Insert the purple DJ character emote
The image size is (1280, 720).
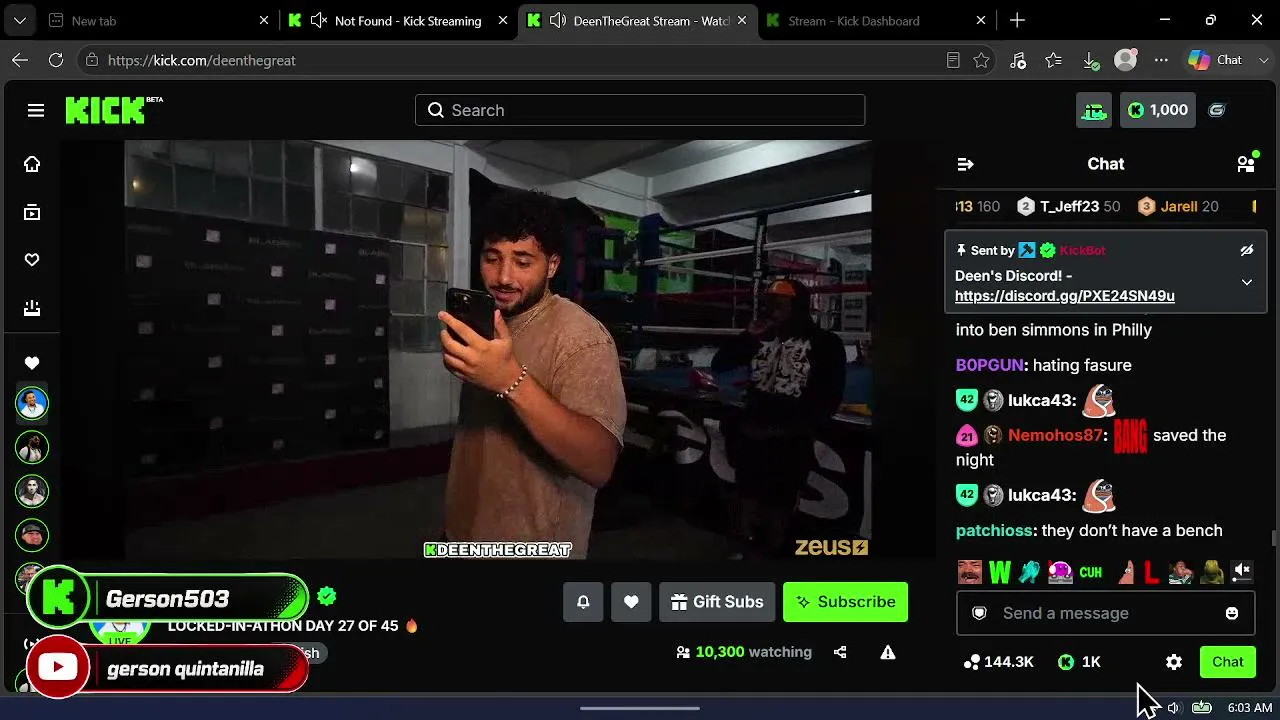coord(1060,572)
